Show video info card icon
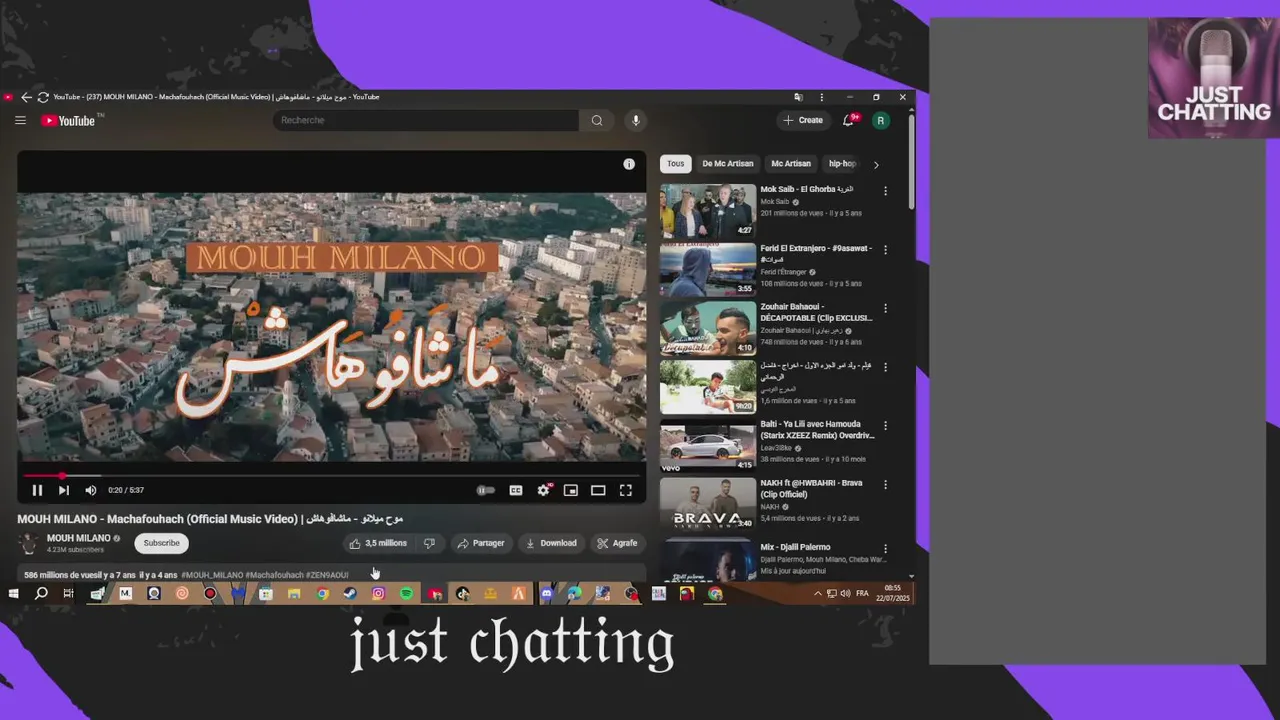Image resolution: width=1280 pixels, height=720 pixels. click(629, 164)
